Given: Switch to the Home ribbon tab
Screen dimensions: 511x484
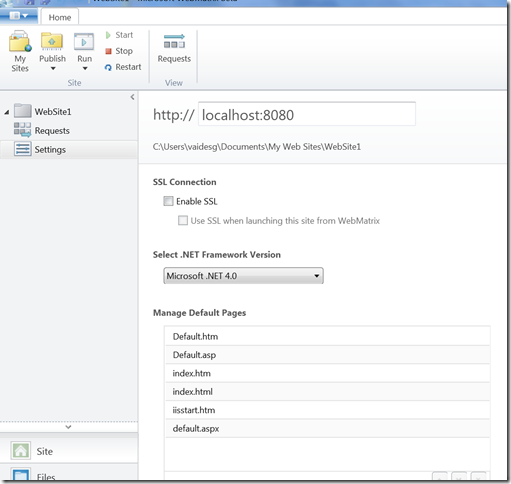Looking at the screenshot, I should (60, 17).
